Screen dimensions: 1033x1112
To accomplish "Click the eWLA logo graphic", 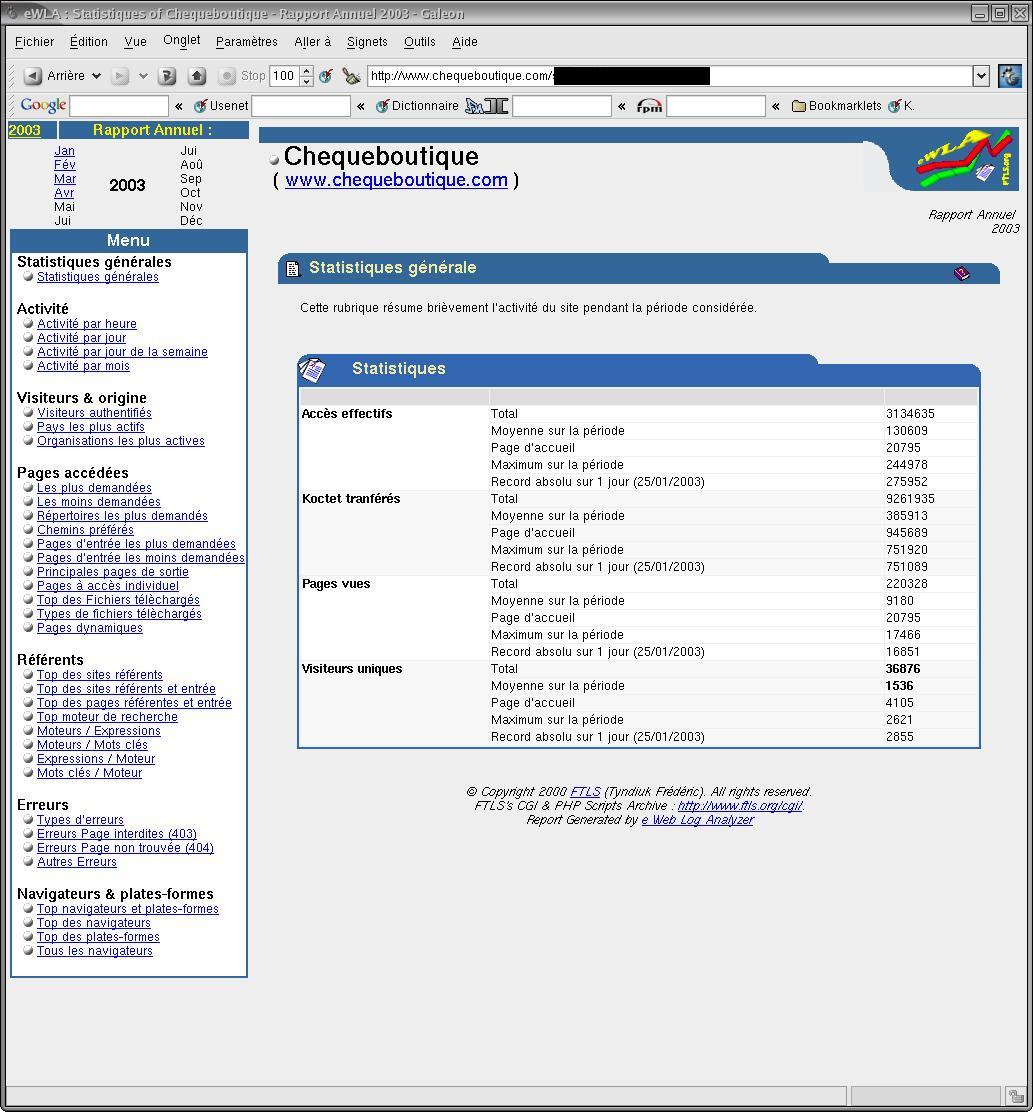I will click(x=965, y=159).
